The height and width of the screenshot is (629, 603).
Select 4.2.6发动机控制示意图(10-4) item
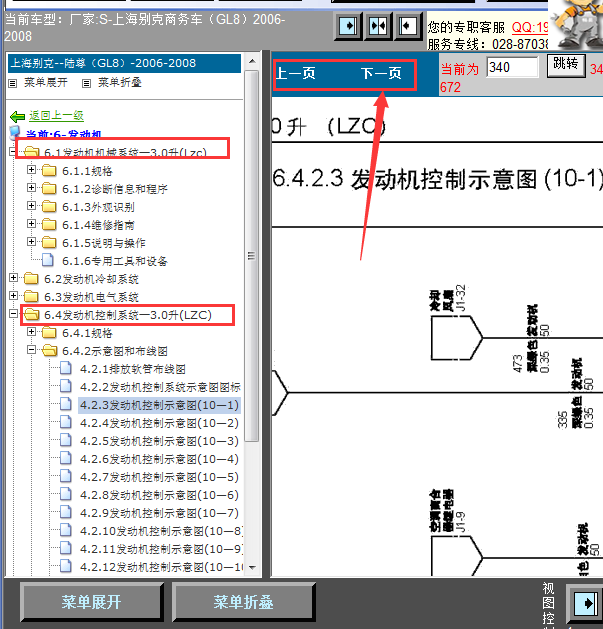click(x=159, y=459)
